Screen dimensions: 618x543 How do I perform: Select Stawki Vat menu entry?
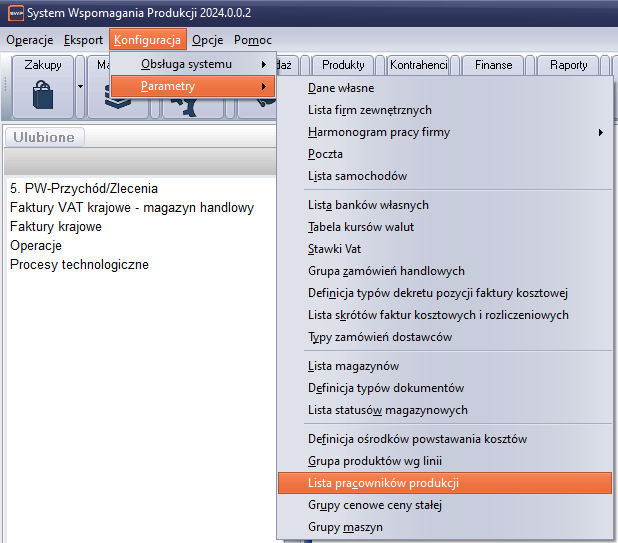click(x=334, y=249)
